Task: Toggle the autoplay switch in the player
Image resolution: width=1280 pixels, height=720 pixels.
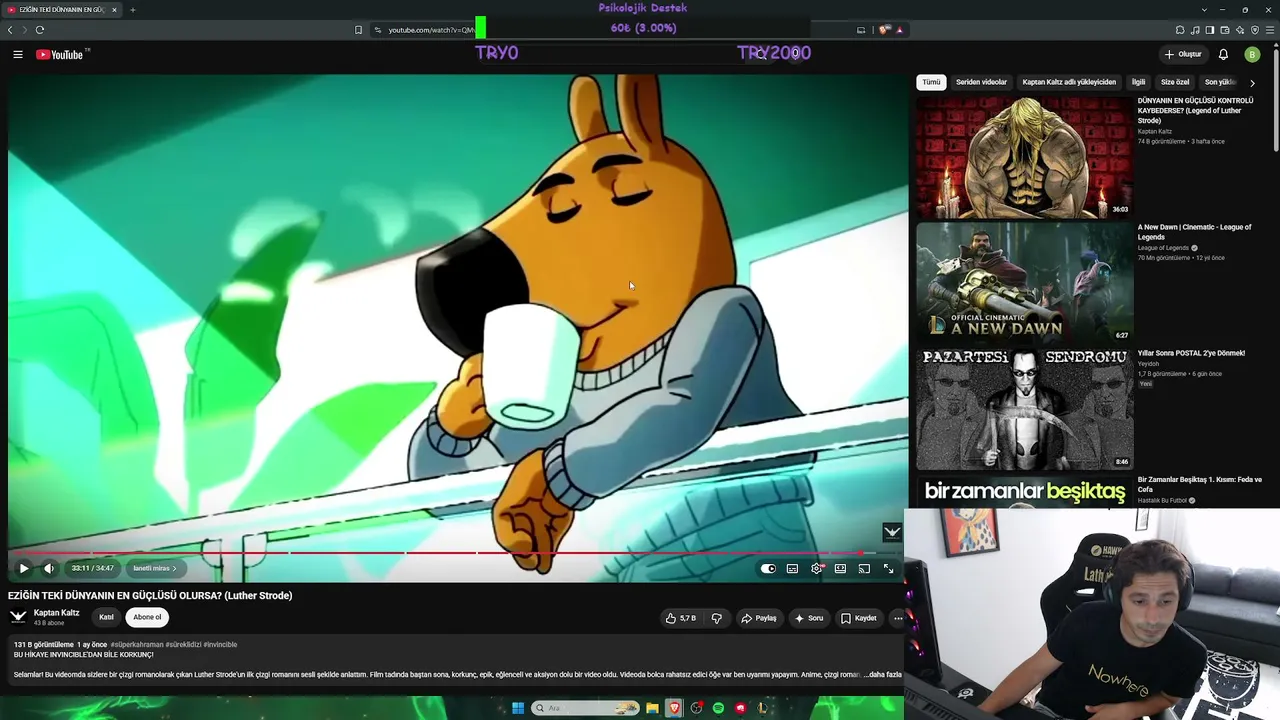Action: pyautogui.click(x=768, y=568)
